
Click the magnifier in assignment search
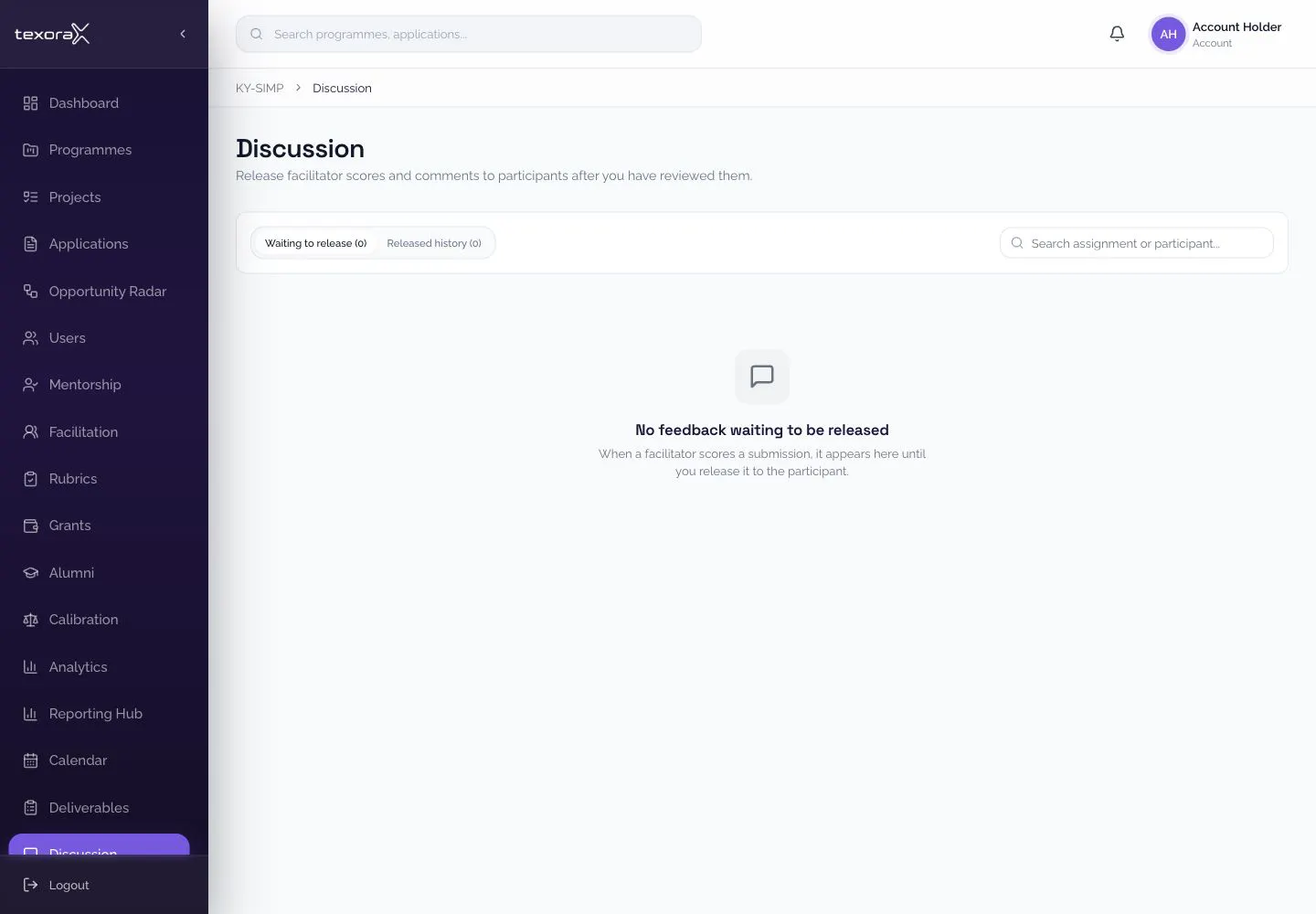(1017, 243)
